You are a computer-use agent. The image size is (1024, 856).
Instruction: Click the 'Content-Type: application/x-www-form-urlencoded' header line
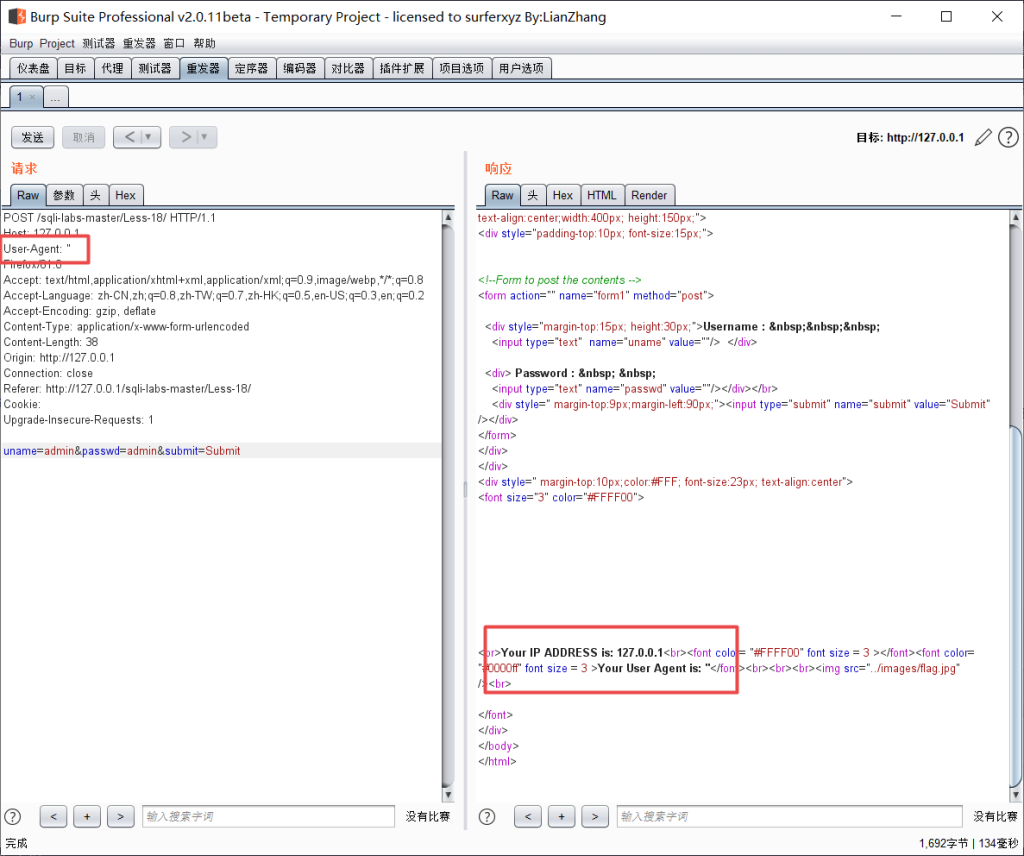[x=127, y=326]
